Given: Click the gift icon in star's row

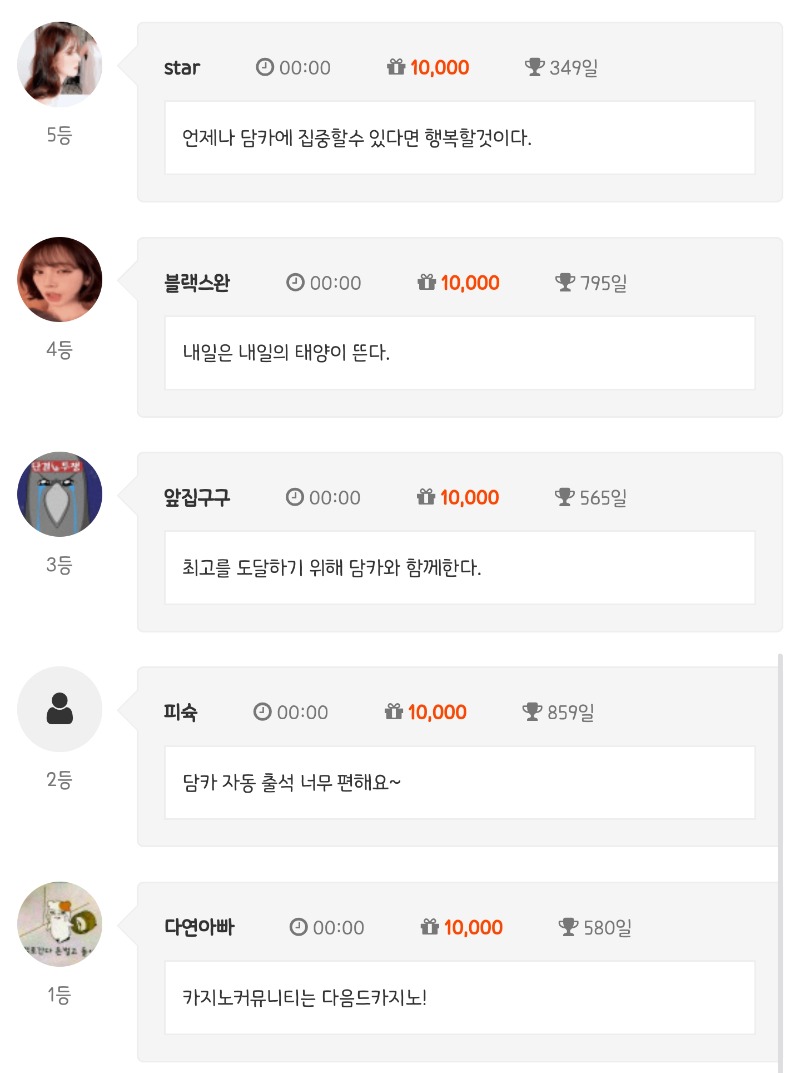Looking at the screenshot, I should (396, 68).
